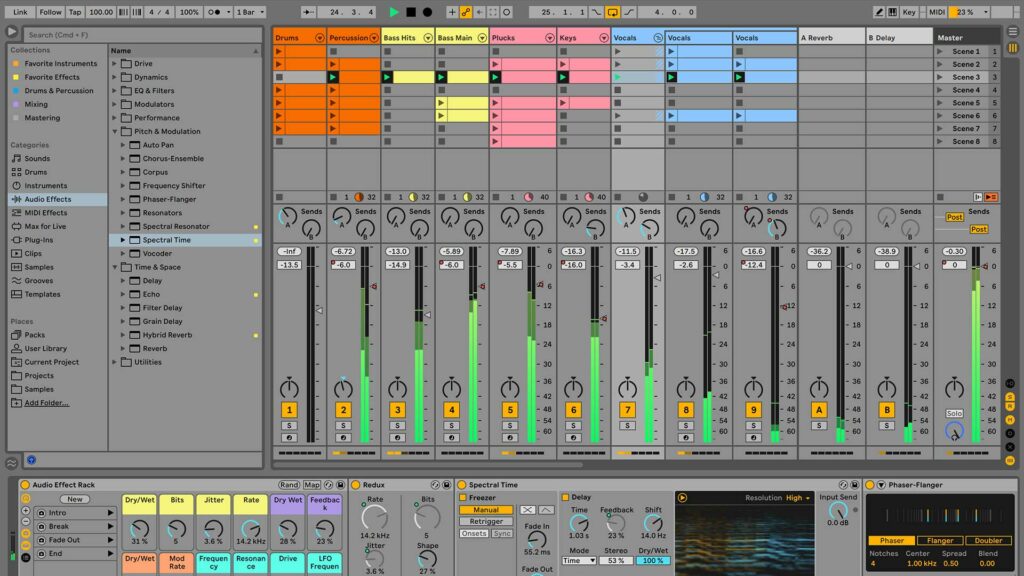Click the Add Folder link
Screen dimensions: 1024x576
pyautogui.click(x=46, y=403)
